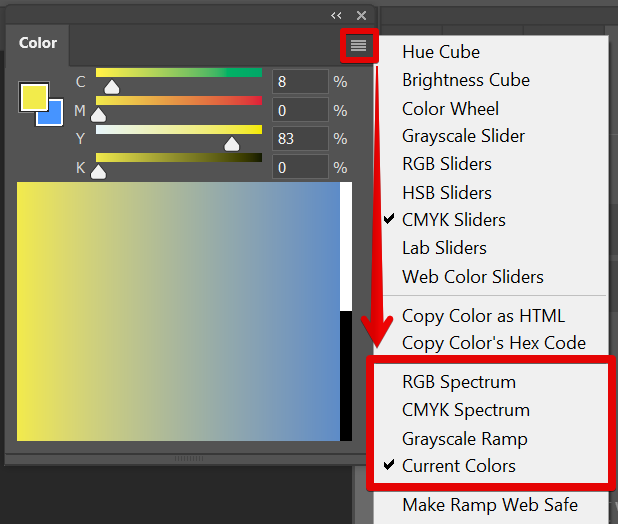Image resolution: width=621 pixels, height=524 pixels.
Task: Select the Grayscale Ramp option
Action: click(464, 438)
